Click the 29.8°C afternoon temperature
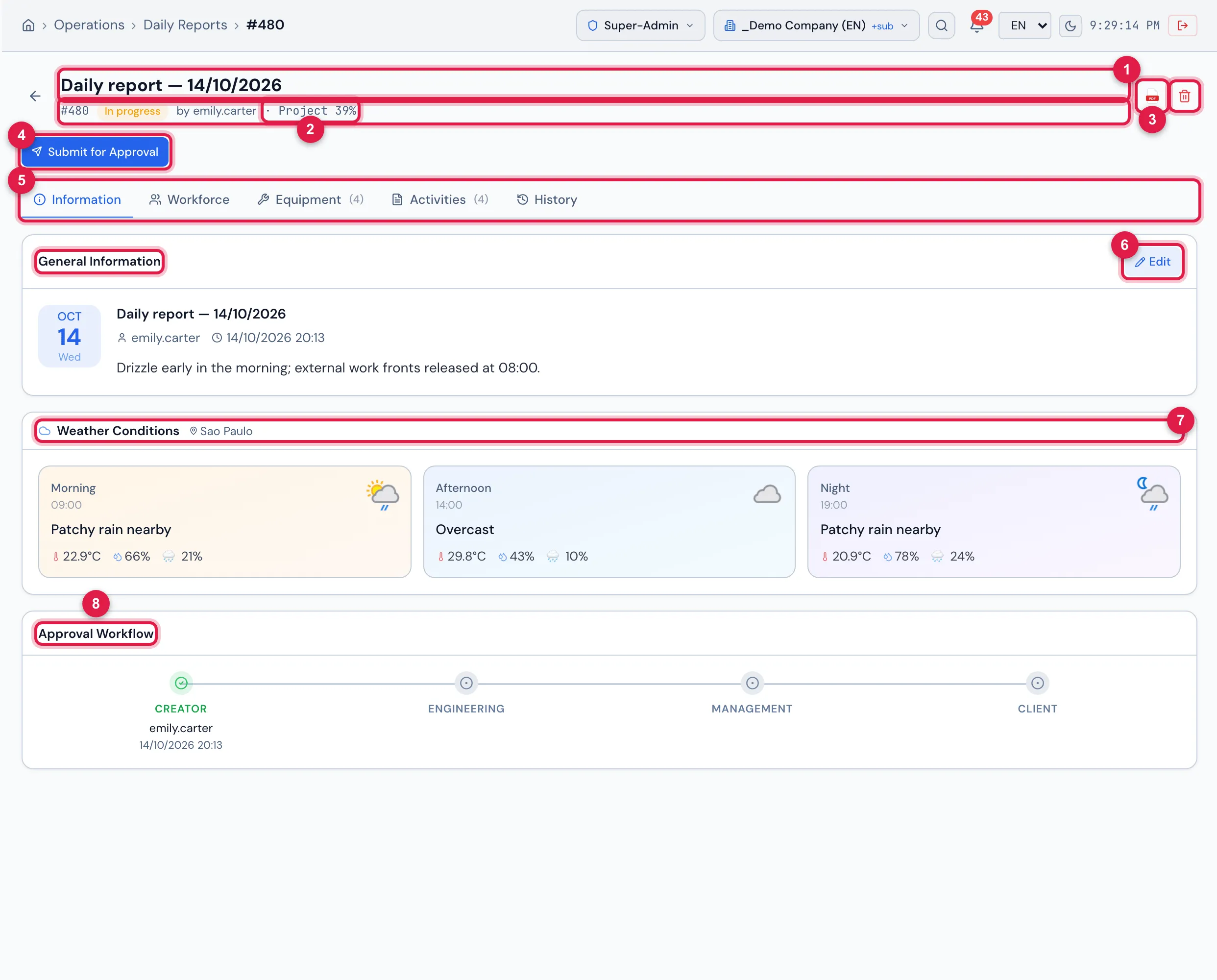Viewport: 1217px width, 980px height. tap(466, 556)
